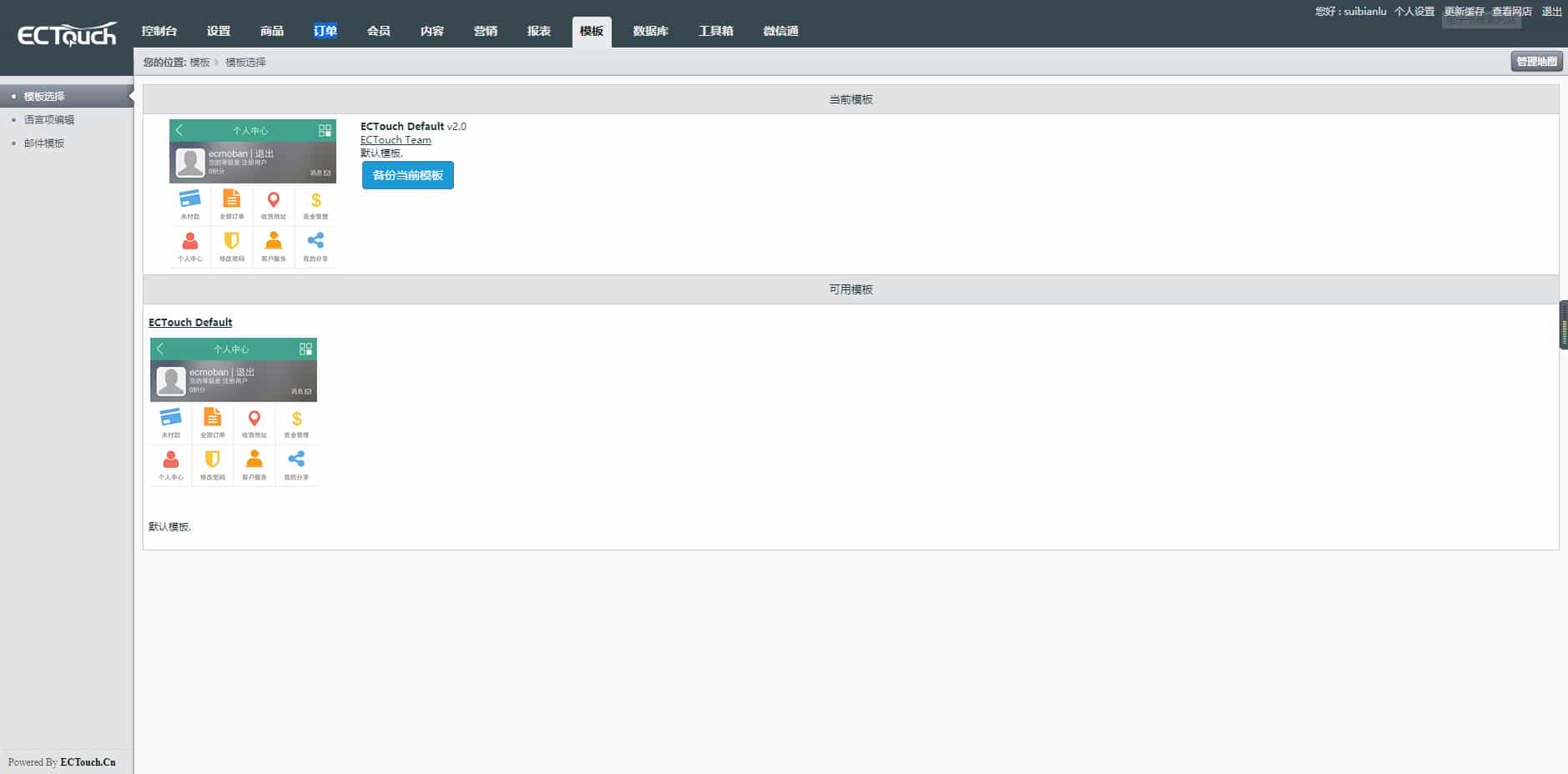
Task: Open the 工具箱 menu
Action: (716, 31)
